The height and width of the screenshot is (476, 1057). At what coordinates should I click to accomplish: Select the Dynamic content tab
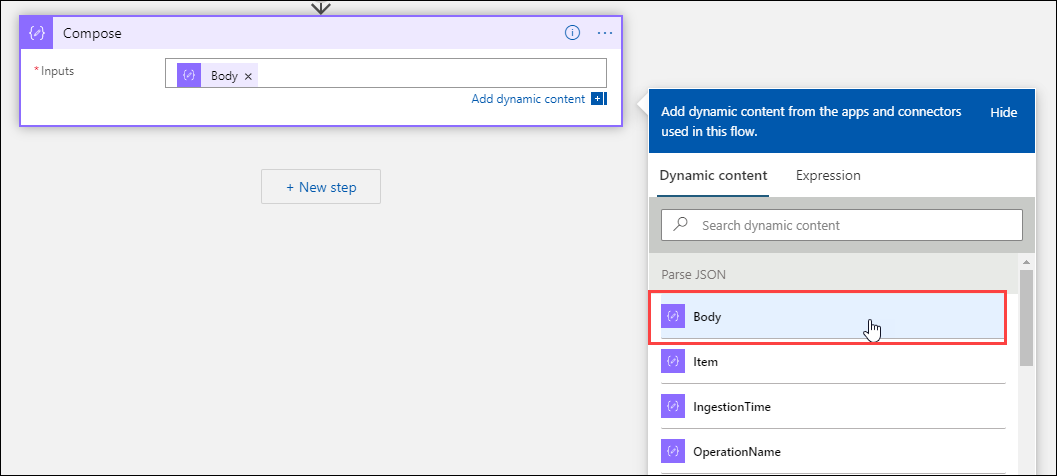[713, 175]
